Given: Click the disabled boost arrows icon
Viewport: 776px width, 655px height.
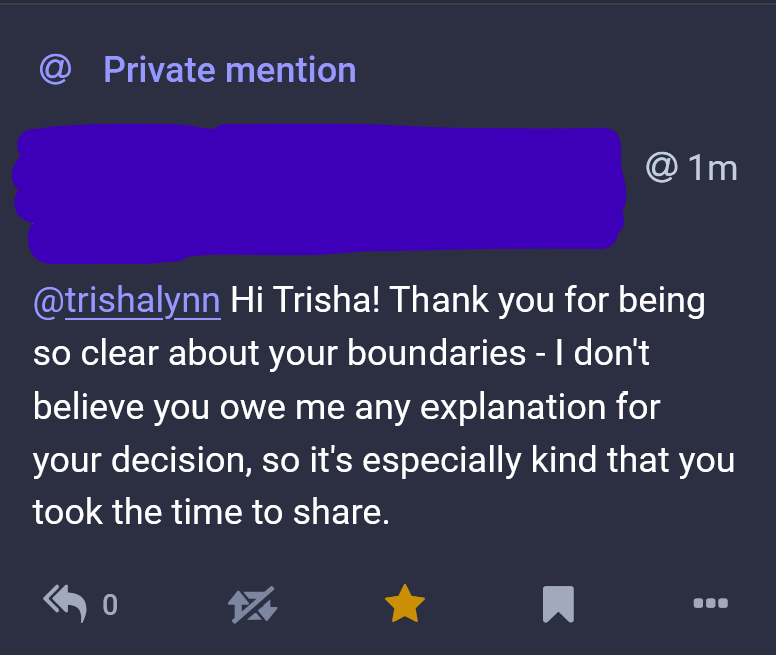Looking at the screenshot, I should coord(252,604).
